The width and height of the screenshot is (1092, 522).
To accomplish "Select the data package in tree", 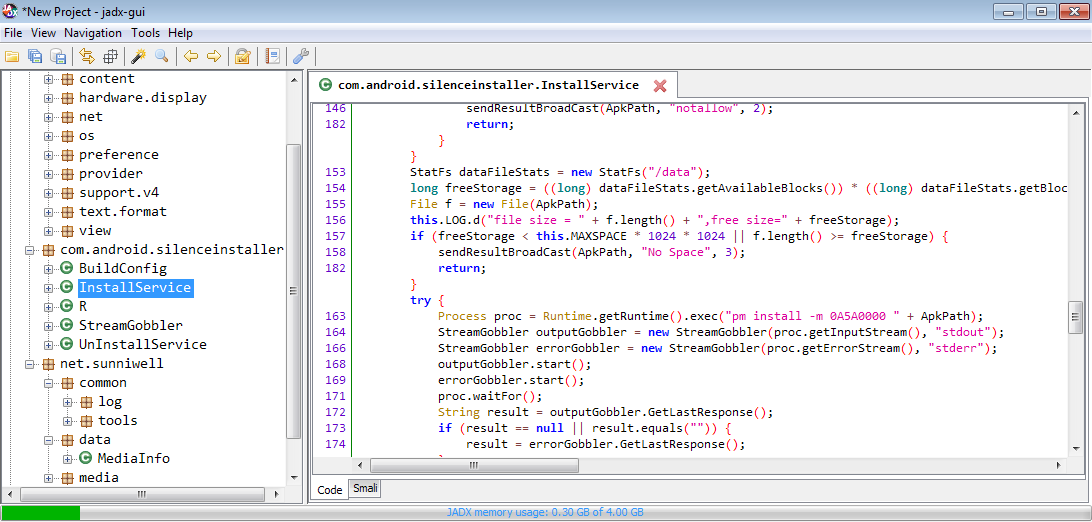I will (x=95, y=440).
